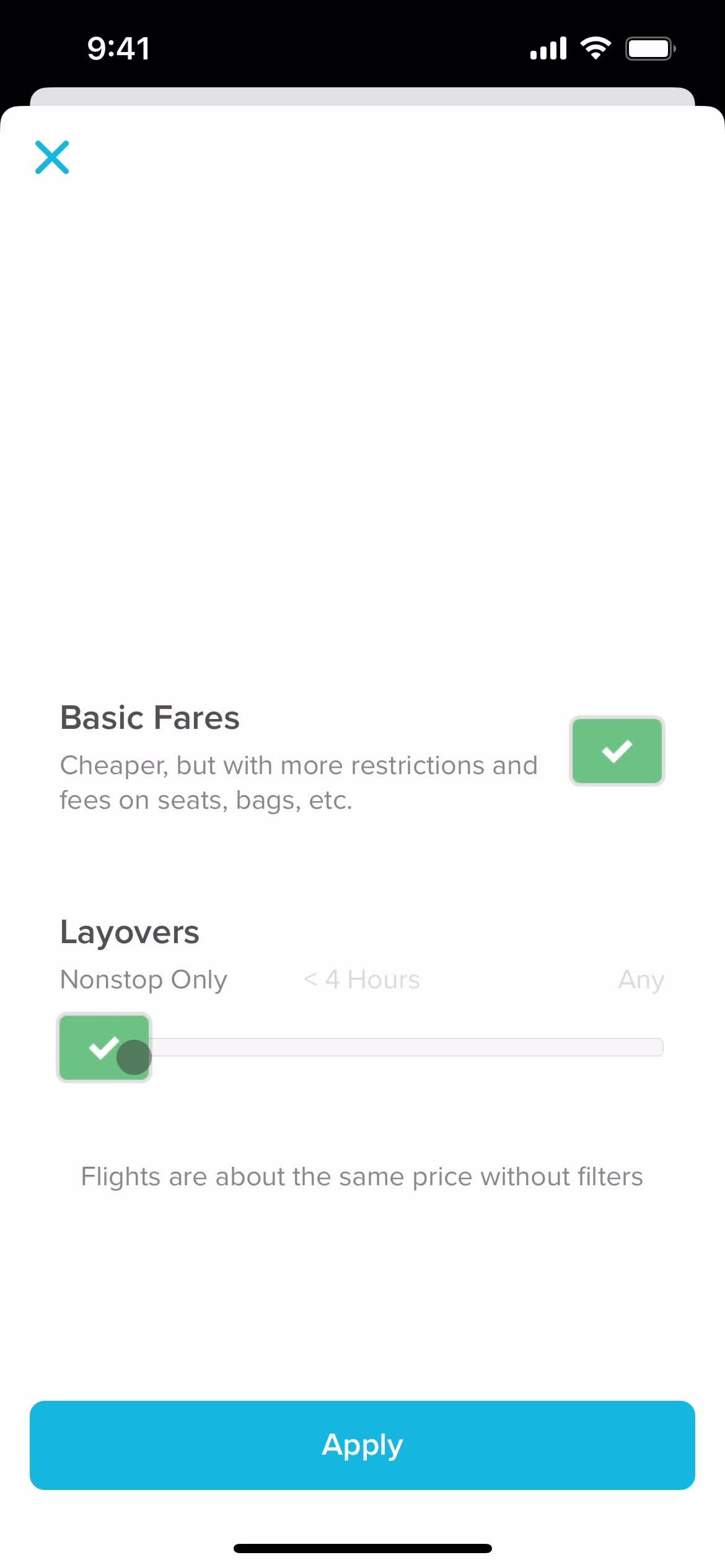725x1568 pixels.
Task: Click the Basic Fares heading
Action: tap(150, 718)
